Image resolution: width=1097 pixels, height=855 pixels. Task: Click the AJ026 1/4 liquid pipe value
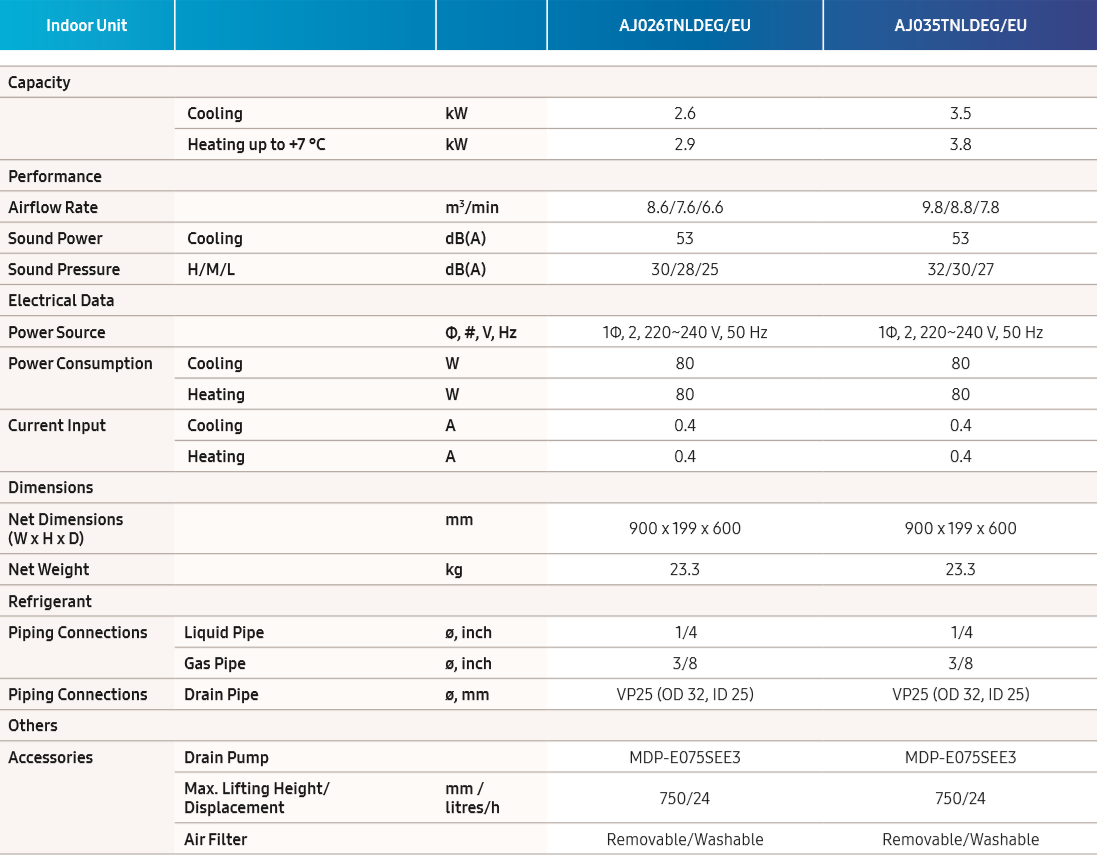coord(686,633)
